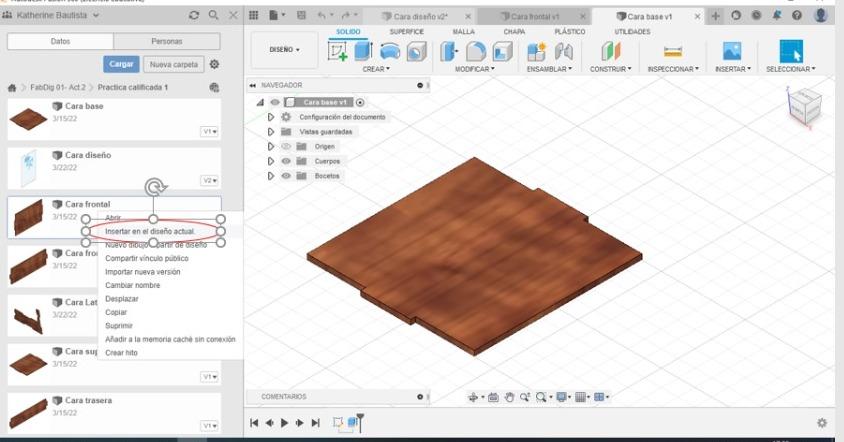
Task: Click the Pan hand tool
Action: pos(509,397)
